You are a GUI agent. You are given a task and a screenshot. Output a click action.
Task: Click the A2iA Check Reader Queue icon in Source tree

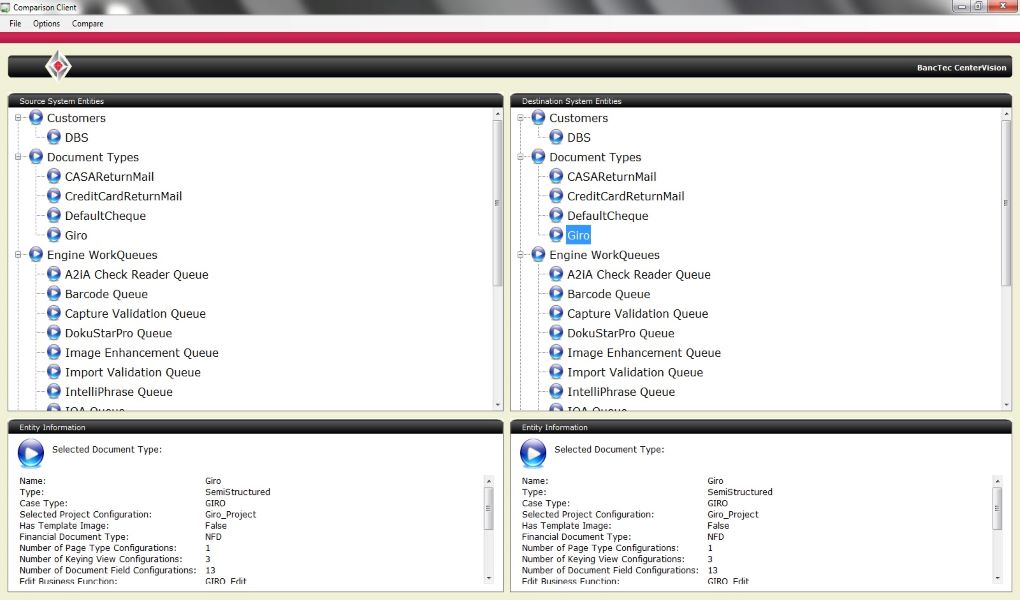pyautogui.click(x=54, y=274)
